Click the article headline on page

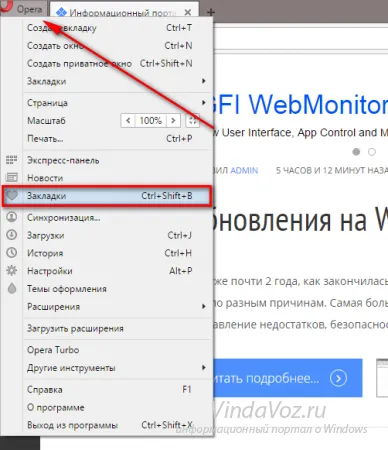[x=300, y=220]
